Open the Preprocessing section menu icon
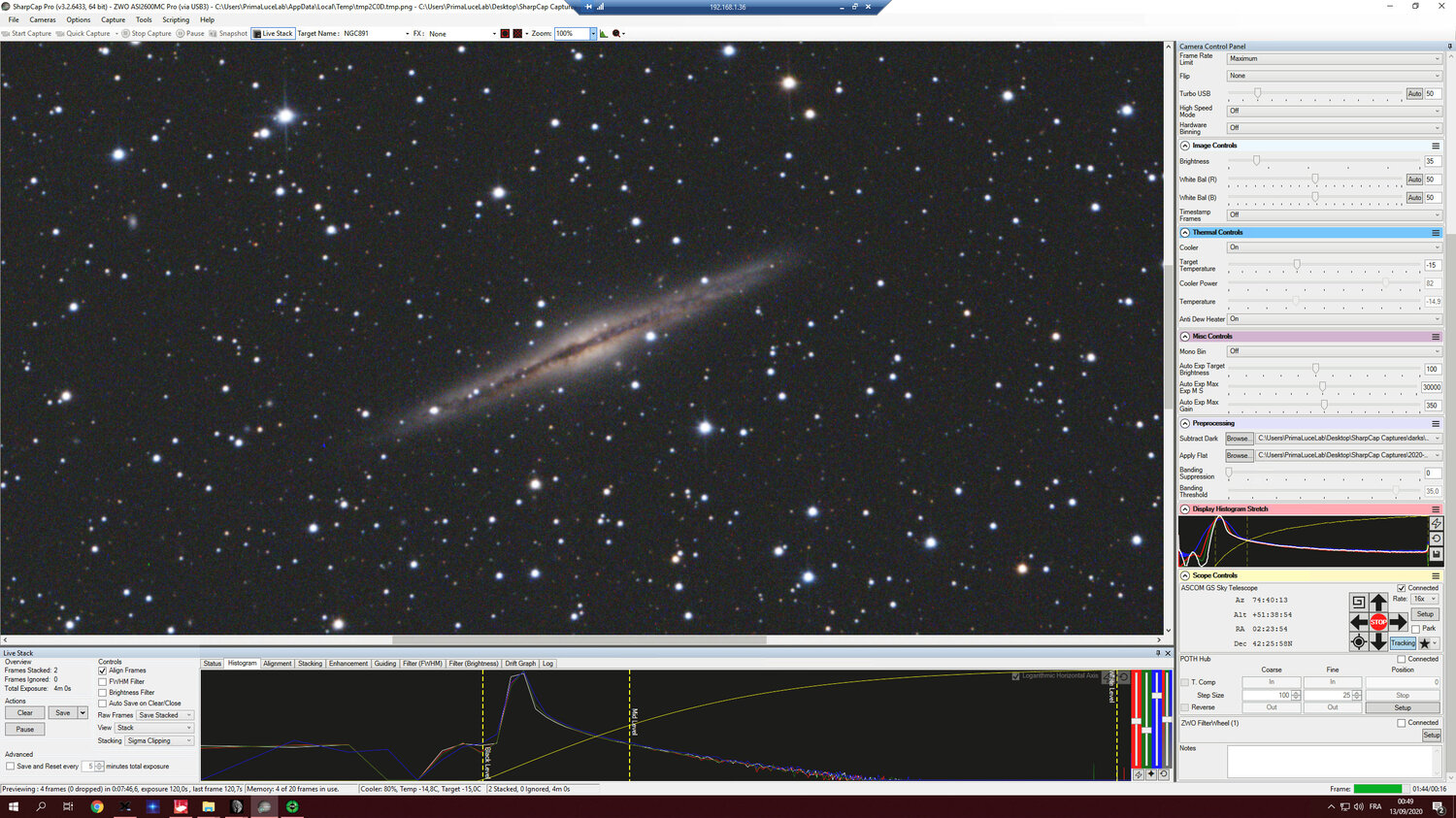The image size is (1456, 818). (1436, 424)
